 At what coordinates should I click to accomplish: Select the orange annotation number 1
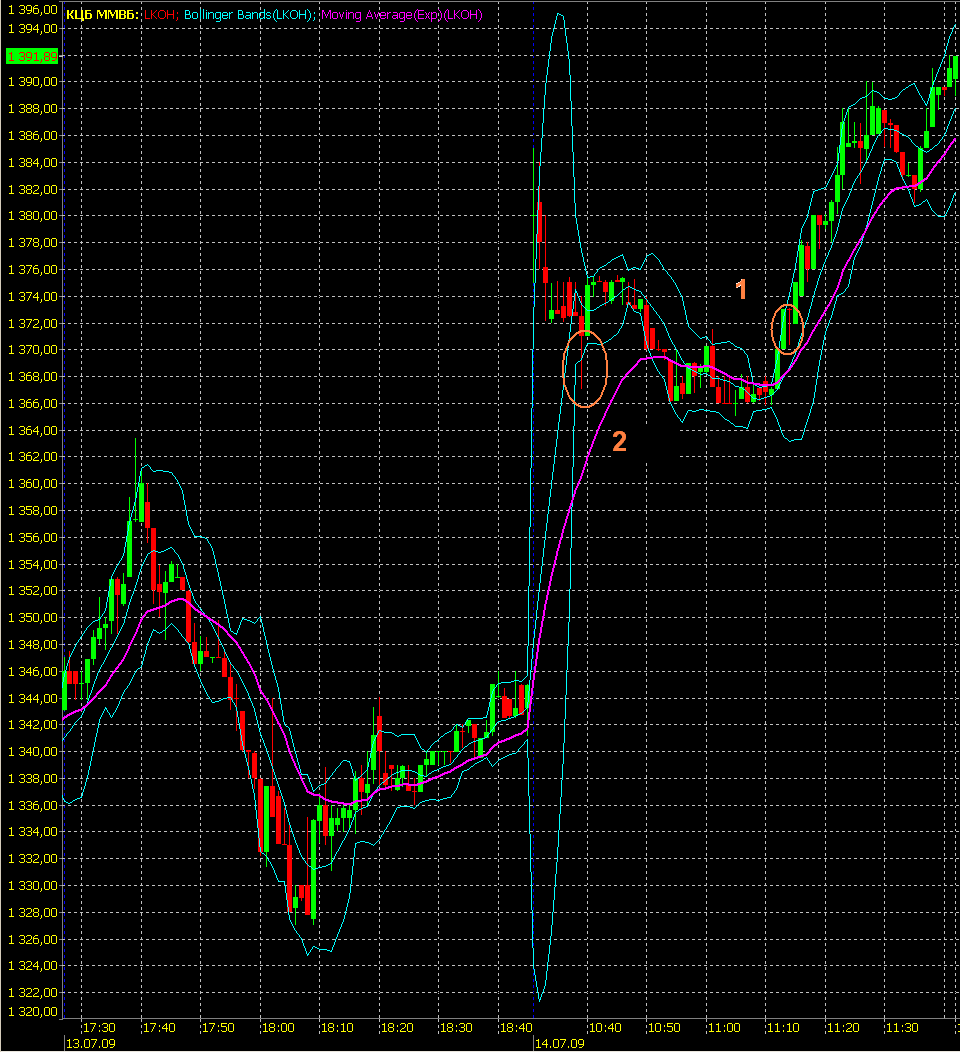click(741, 290)
